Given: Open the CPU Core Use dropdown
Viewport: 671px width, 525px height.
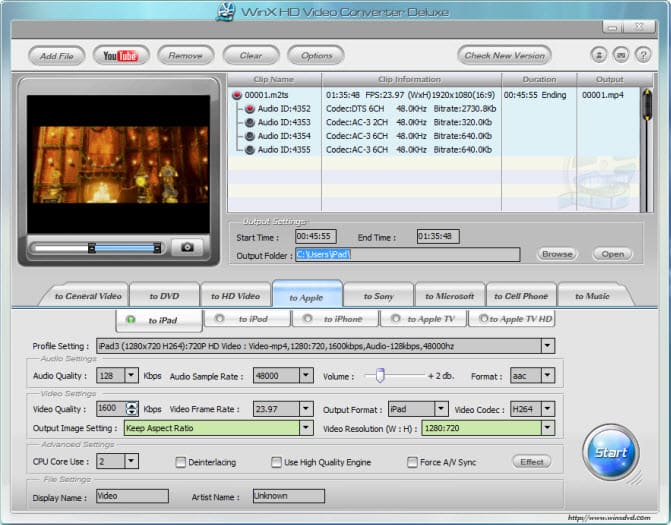Looking at the screenshot, I should [131, 461].
